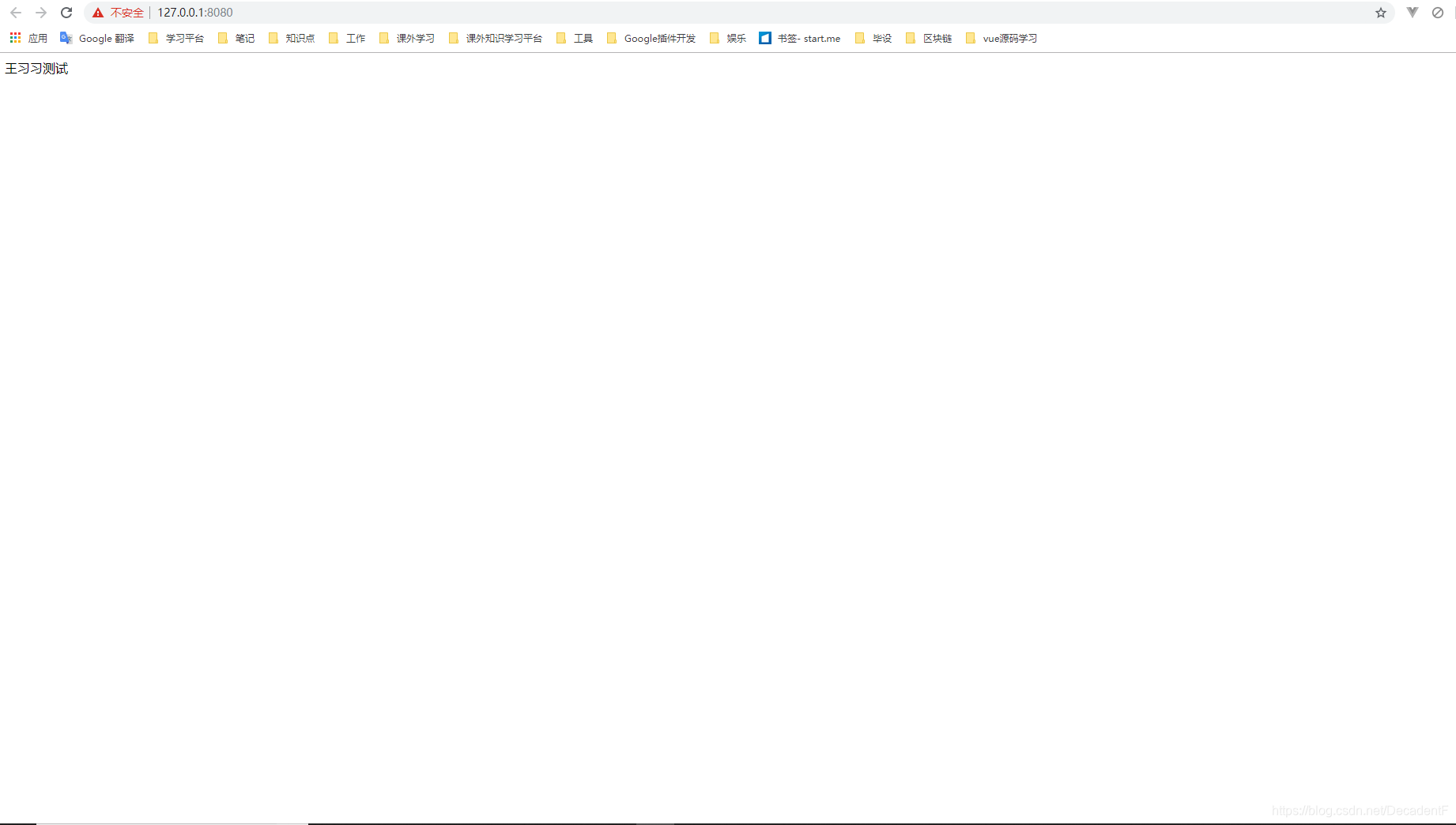Bookmark this page with the star icon

pyautogui.click(x=1381, y=13)
